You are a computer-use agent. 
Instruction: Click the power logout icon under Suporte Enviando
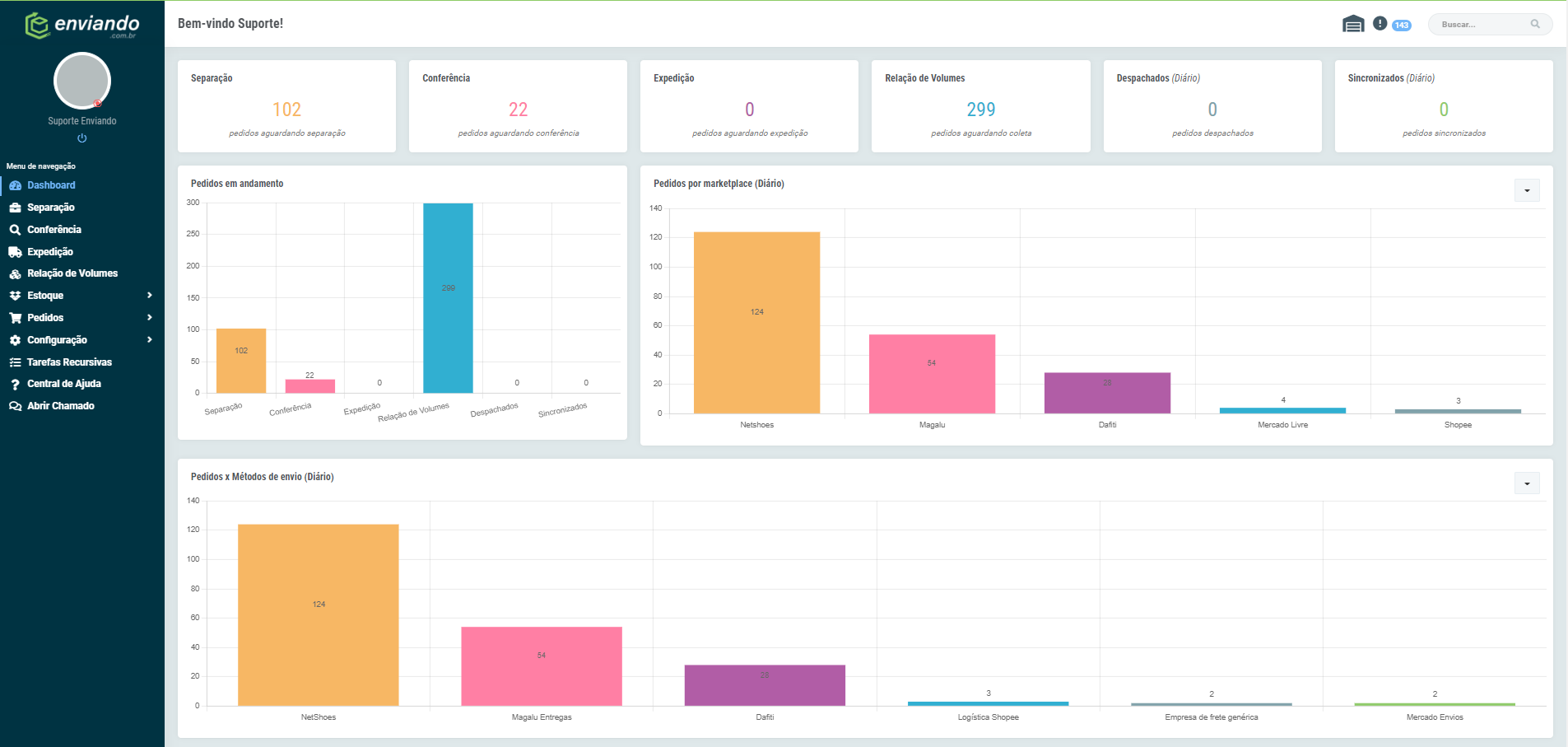pyautogui.click(x=82, y=138)
